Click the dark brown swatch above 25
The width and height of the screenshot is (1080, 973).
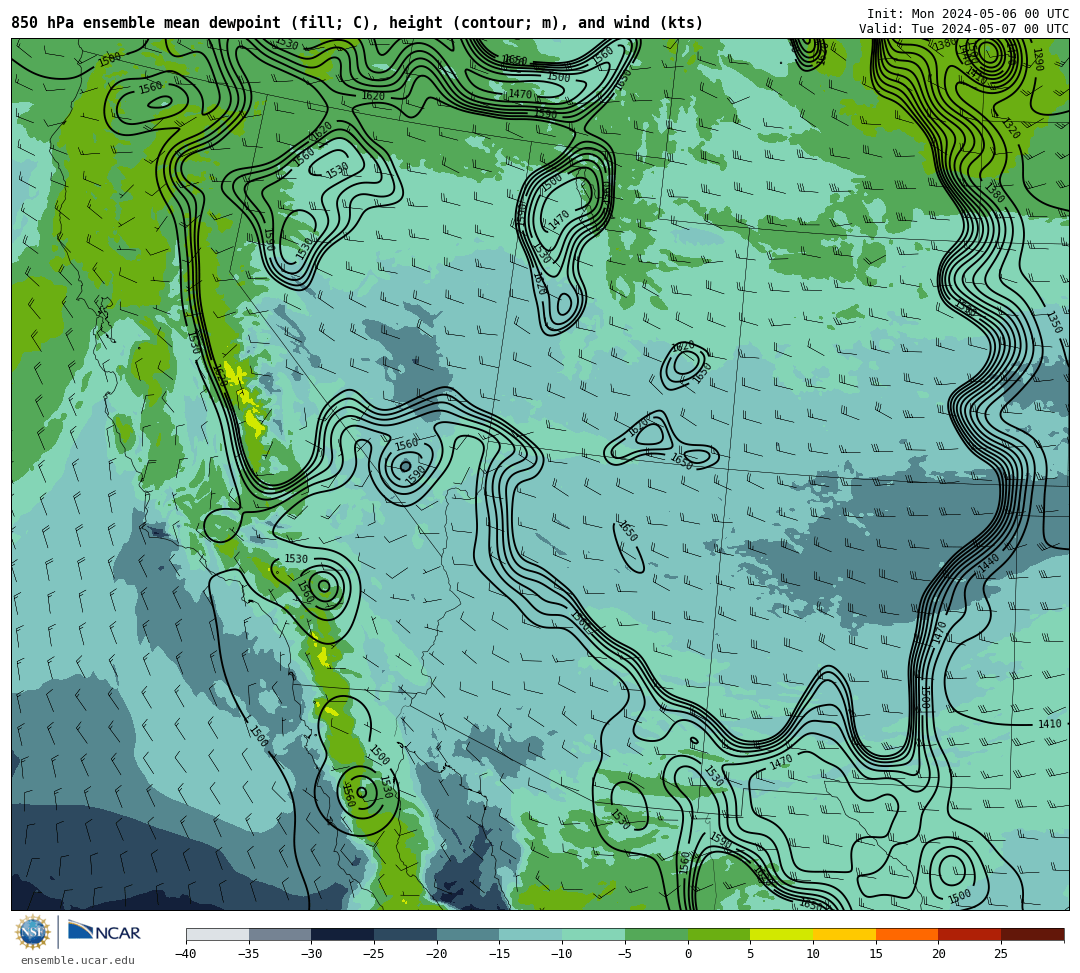tap(1032, 934)
